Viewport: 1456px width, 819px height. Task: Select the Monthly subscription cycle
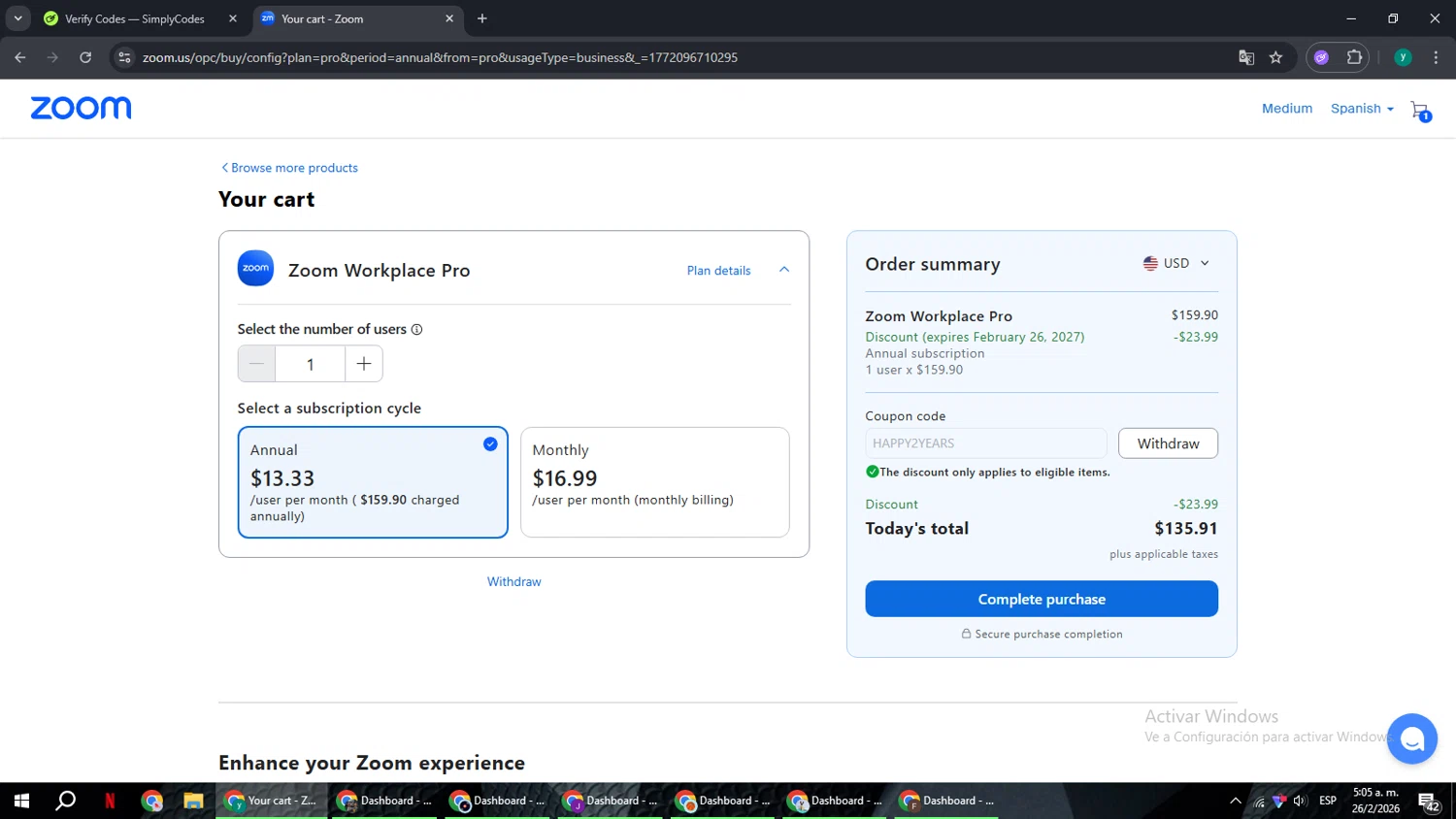[x=654, y=482]
